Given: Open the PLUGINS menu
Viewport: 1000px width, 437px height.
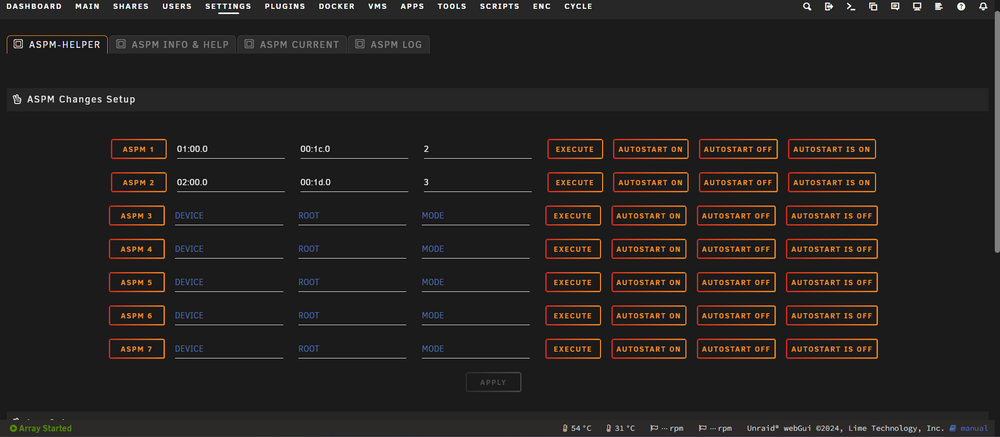Looking at the screenshot, I should click(x=285, y=6).
